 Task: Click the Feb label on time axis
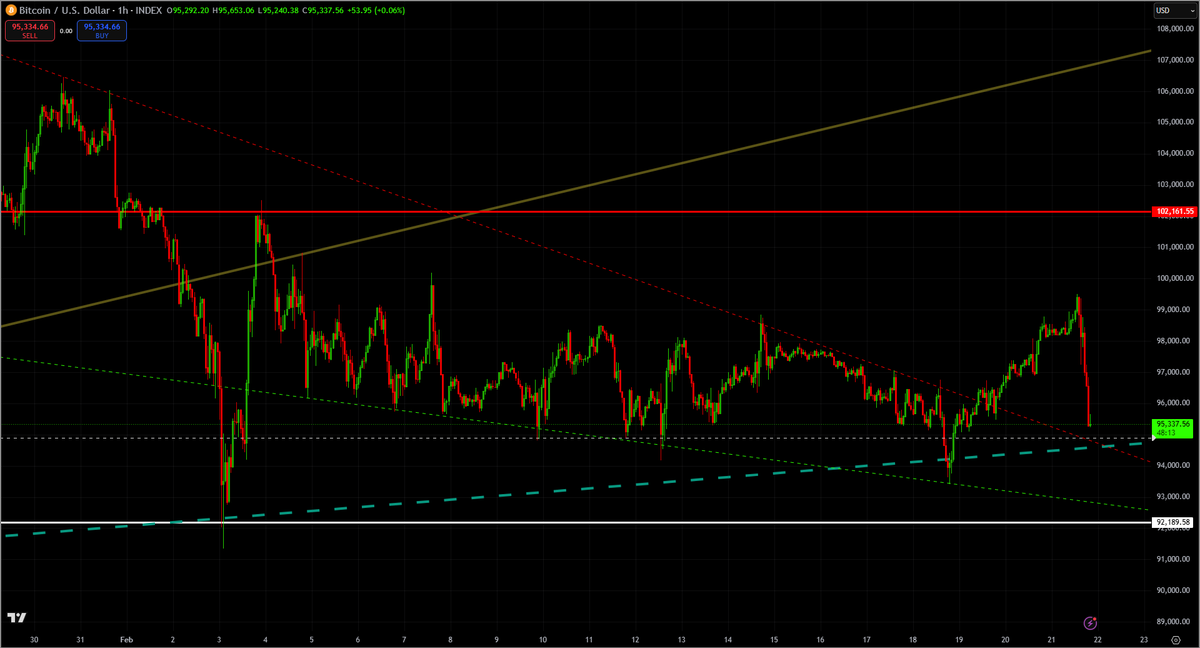coord(126,638)
